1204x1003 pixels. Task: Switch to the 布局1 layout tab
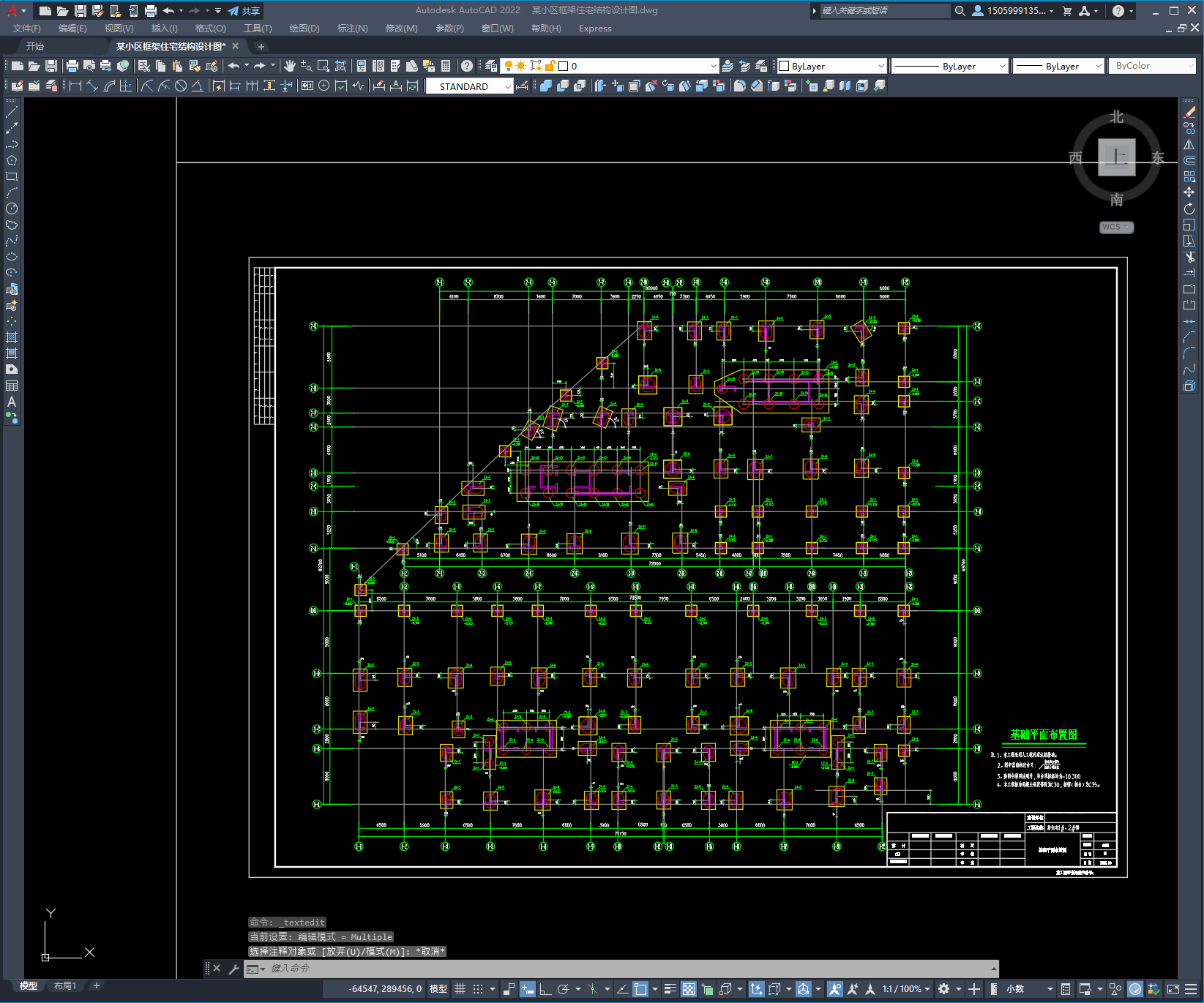coord(65,985)
